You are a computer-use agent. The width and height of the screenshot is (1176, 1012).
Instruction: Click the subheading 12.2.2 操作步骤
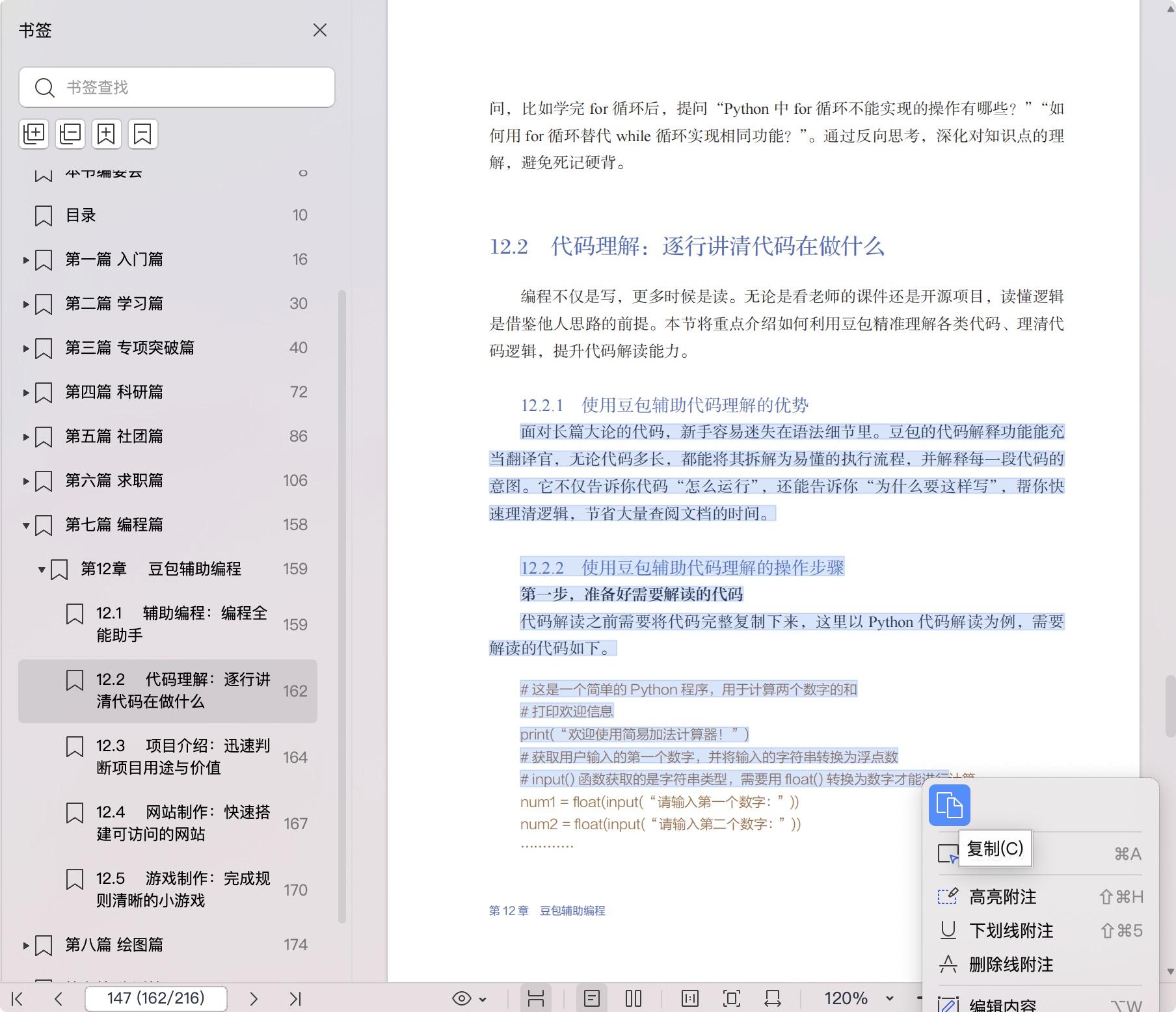[682, 567]
